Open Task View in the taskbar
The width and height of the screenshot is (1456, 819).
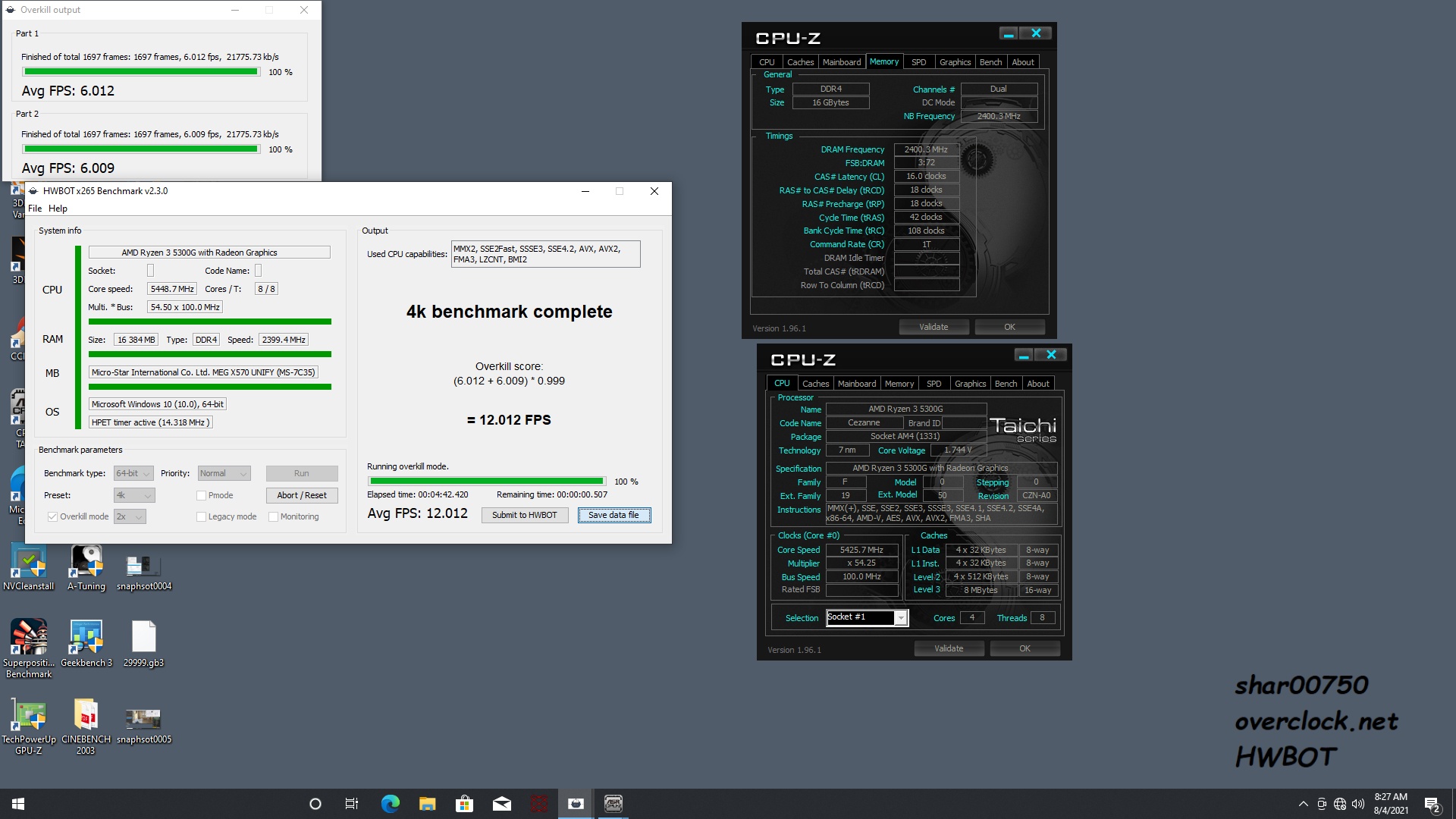352,804
